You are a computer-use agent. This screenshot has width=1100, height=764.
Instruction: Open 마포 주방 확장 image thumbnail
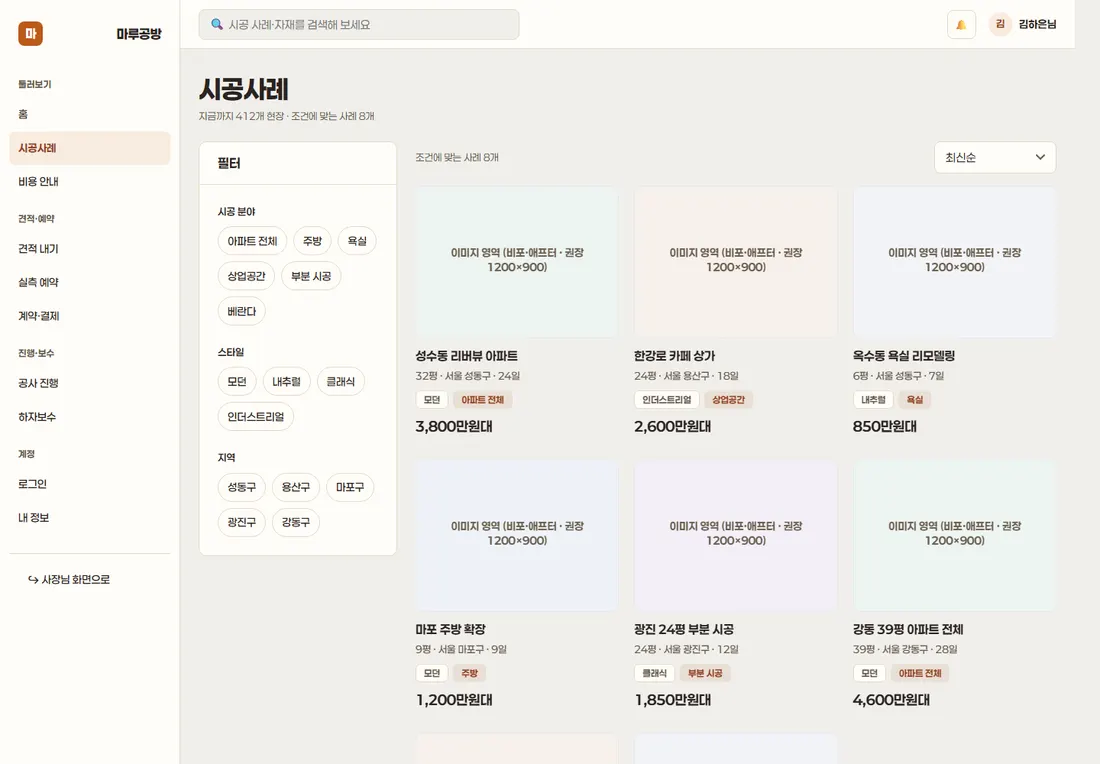tap(517, 535)
